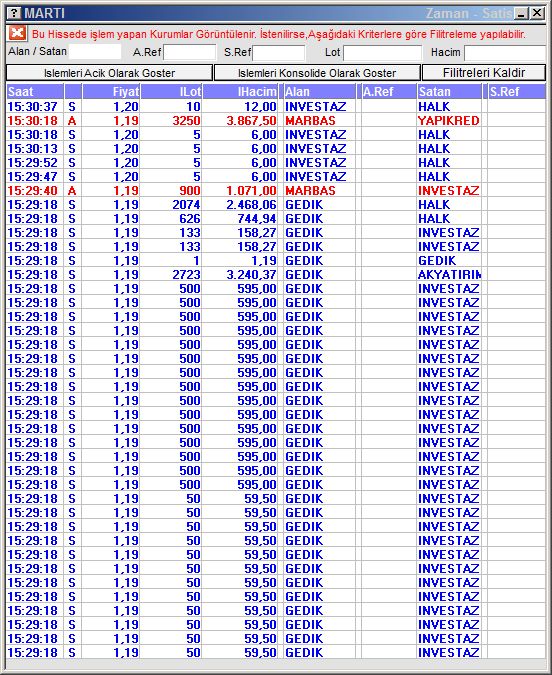The width and height of the screenshot is (552, 675).
Task: Sort by ILot column header
Action: click(x=171, y=91)
